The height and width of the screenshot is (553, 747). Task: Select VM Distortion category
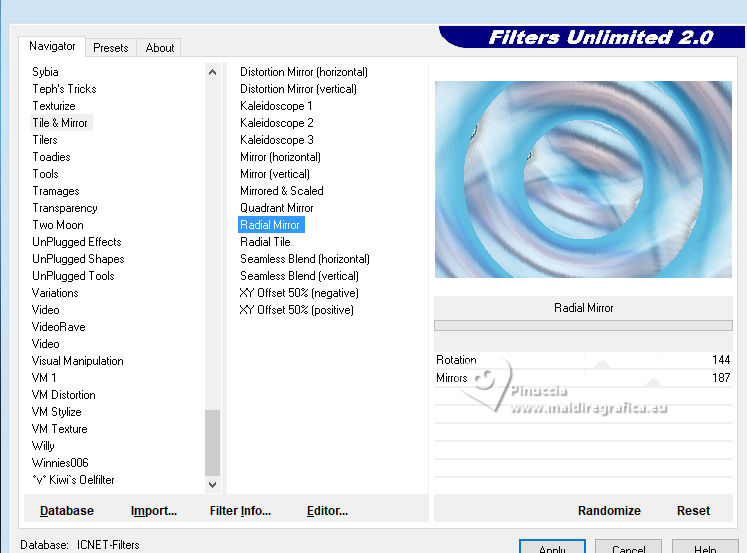pos(63,395)
